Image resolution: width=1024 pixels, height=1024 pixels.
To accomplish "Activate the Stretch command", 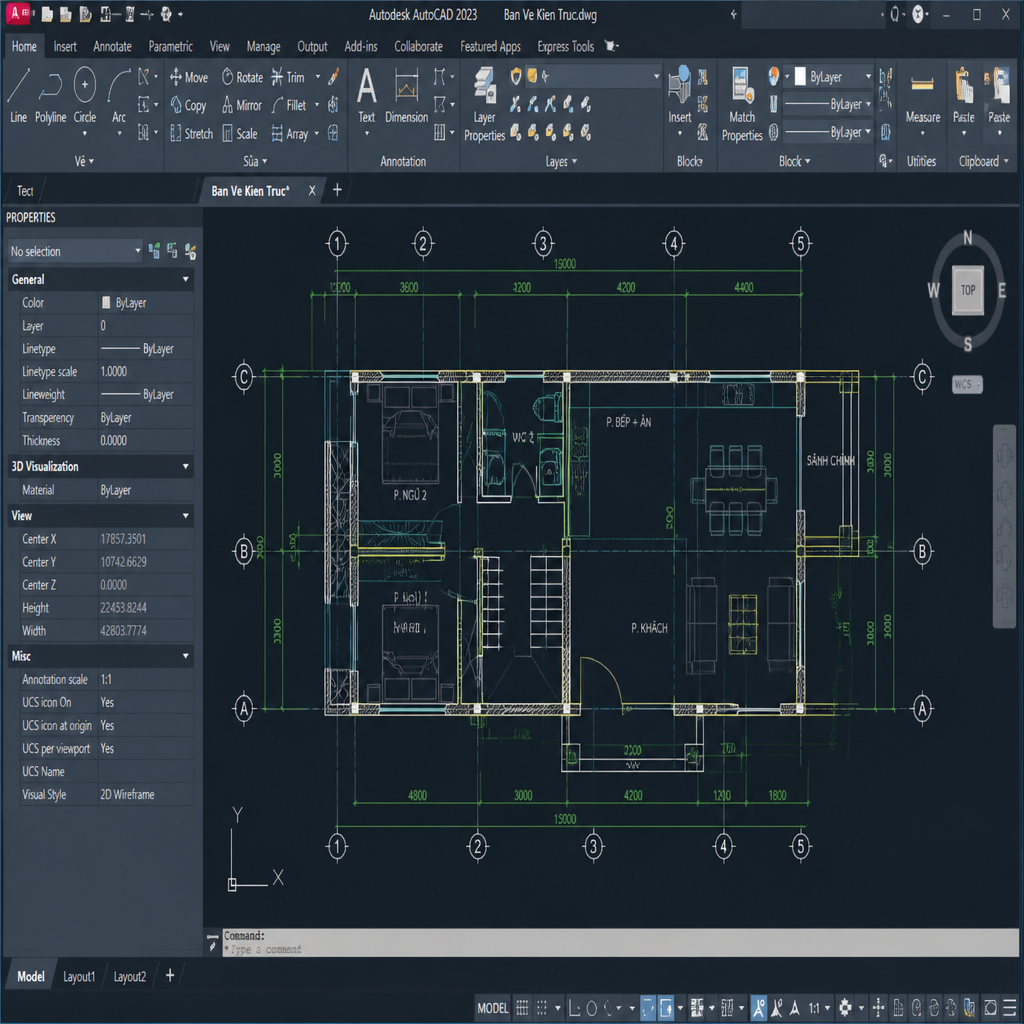I will pyautogui.click(x=191, y=134).
